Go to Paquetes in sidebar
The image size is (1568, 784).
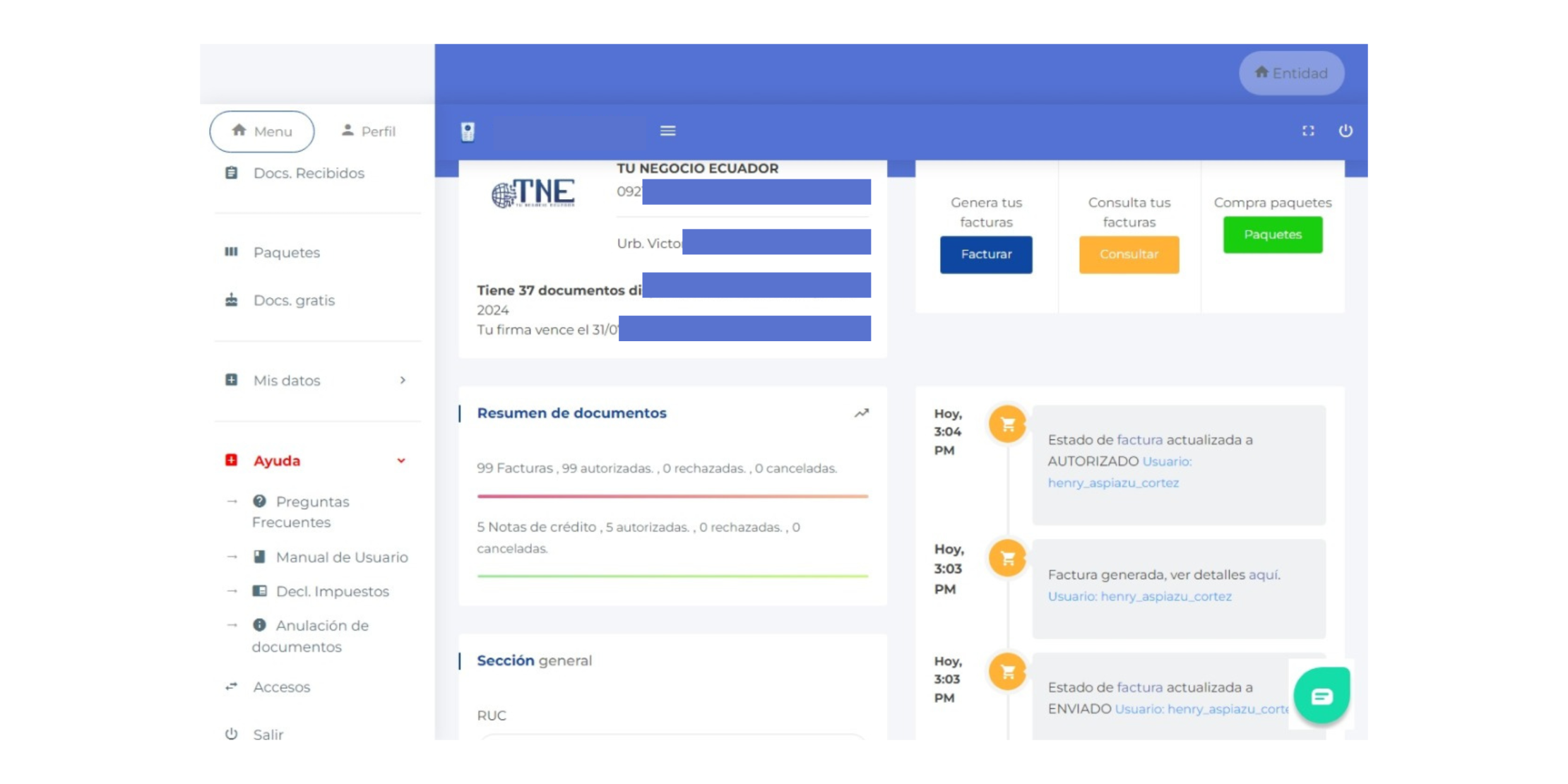pos(286,252)
